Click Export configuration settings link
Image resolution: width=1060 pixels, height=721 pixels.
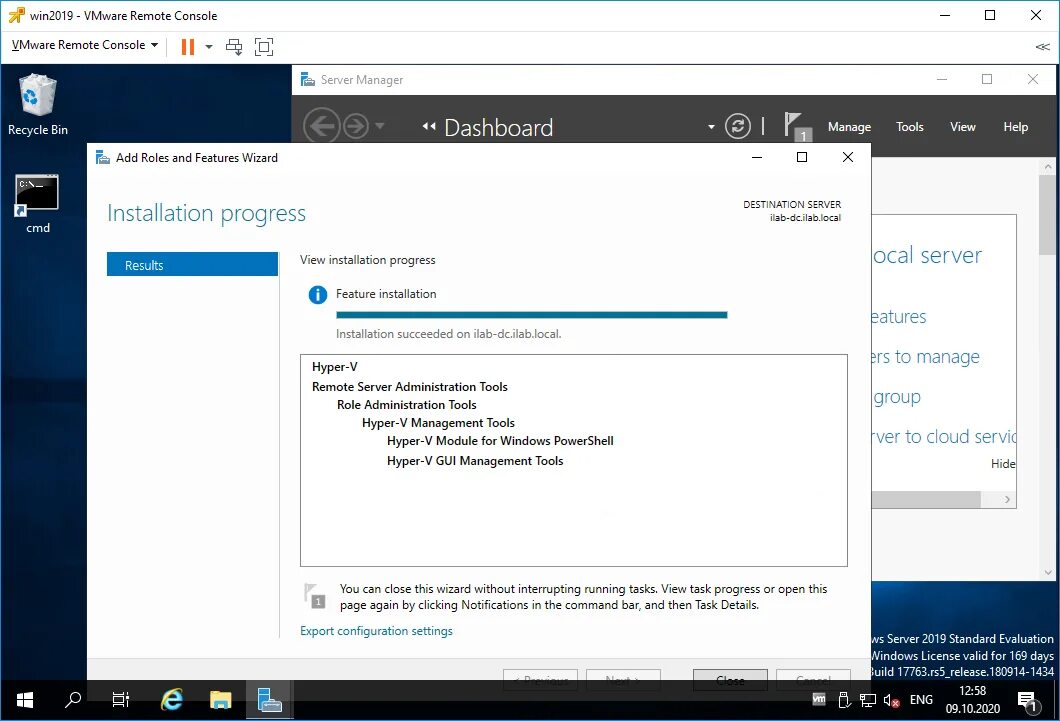376,631
